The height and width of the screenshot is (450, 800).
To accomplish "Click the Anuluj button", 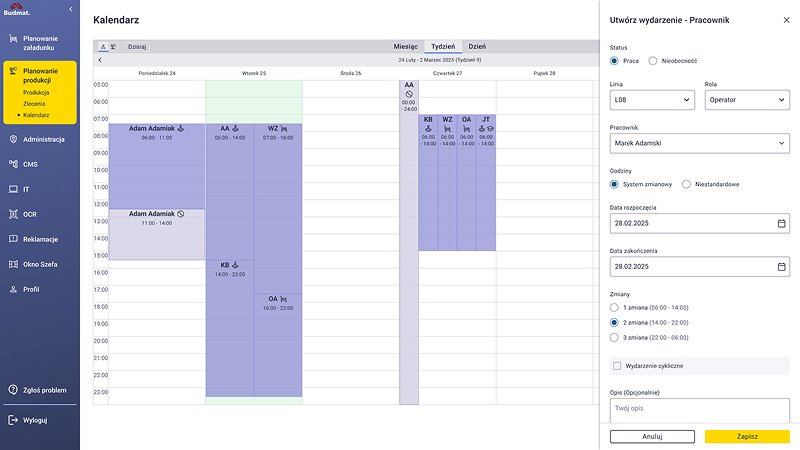I will 652,436.
